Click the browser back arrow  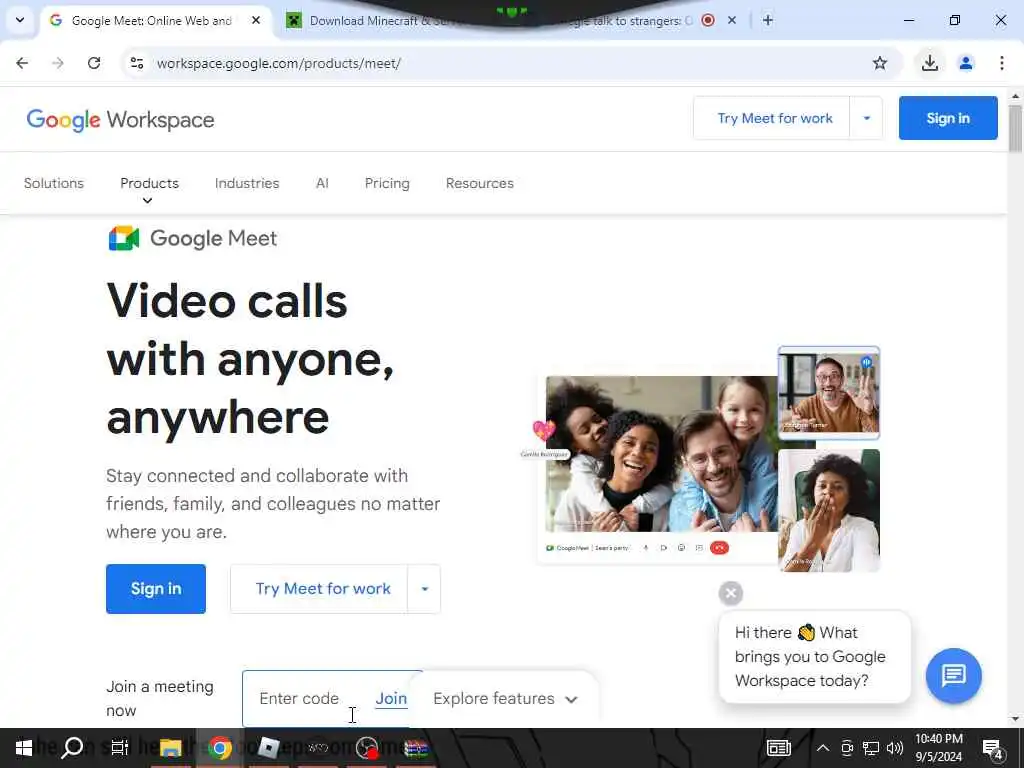pyautogui.click(x=22, y=63)
